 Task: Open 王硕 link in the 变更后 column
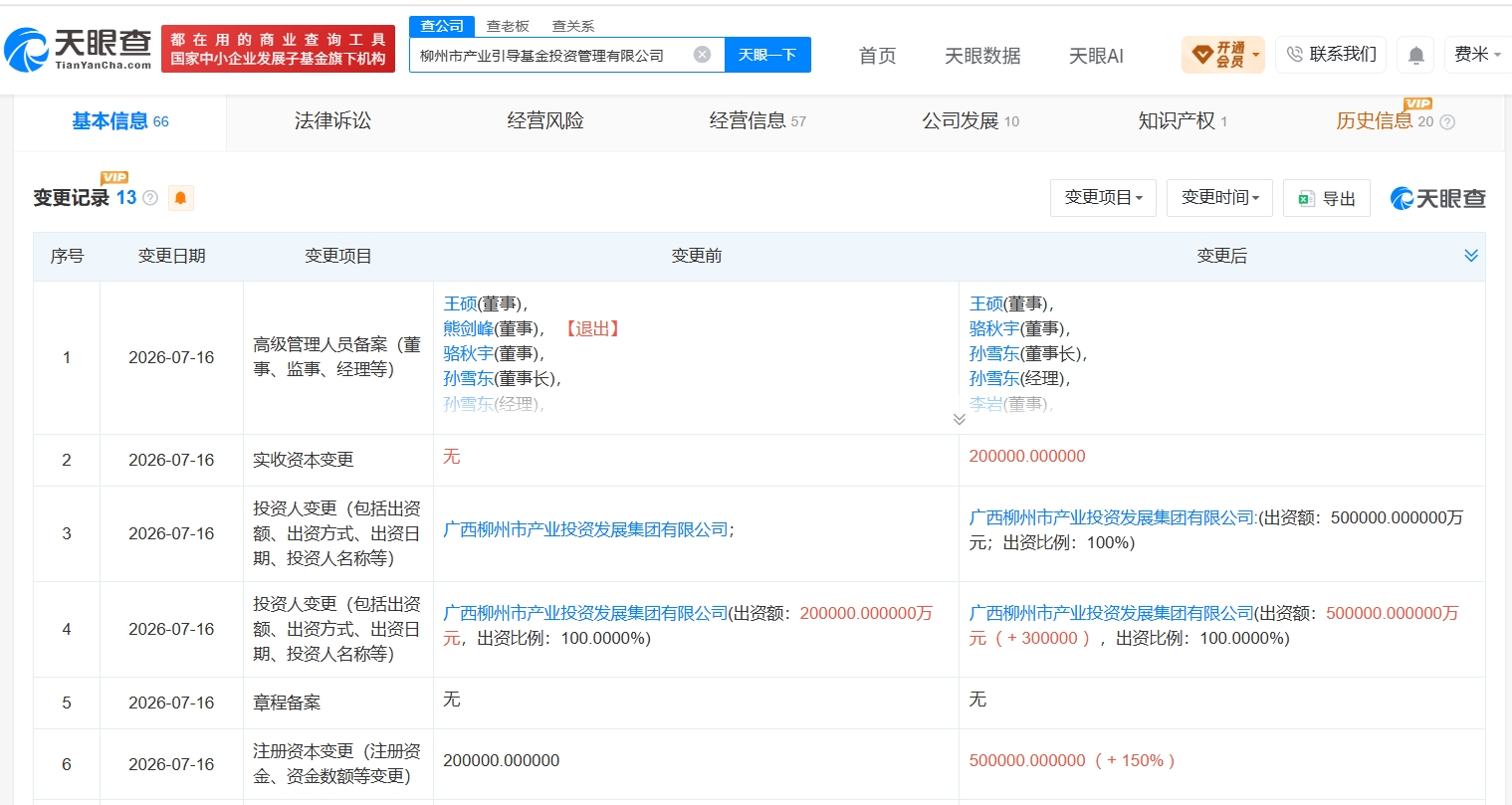click(986, 303)
